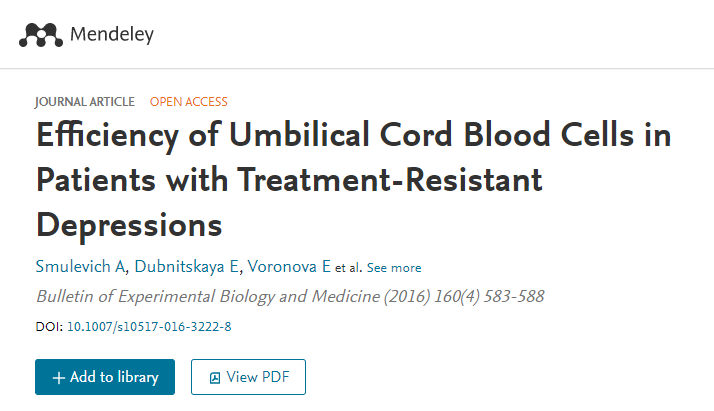Image resolution: width=714 pixels, height=411 pixels.
Task: Click the 'DOI:' label text
Action: pyautogui.click(x=49, y=326)
